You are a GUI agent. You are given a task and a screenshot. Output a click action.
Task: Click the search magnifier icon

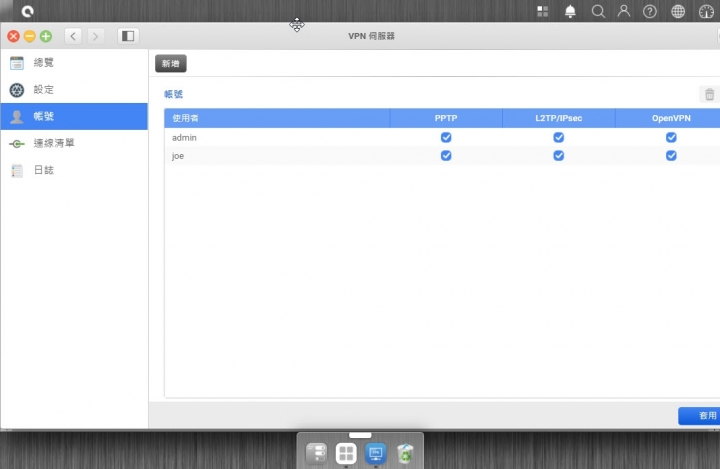pyautogui.click(x=598, y=11)
